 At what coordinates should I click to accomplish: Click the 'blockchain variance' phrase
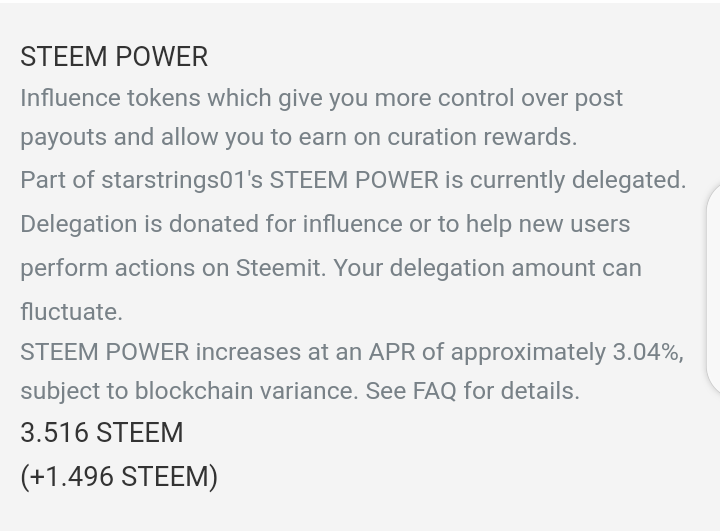click(246, 391)
